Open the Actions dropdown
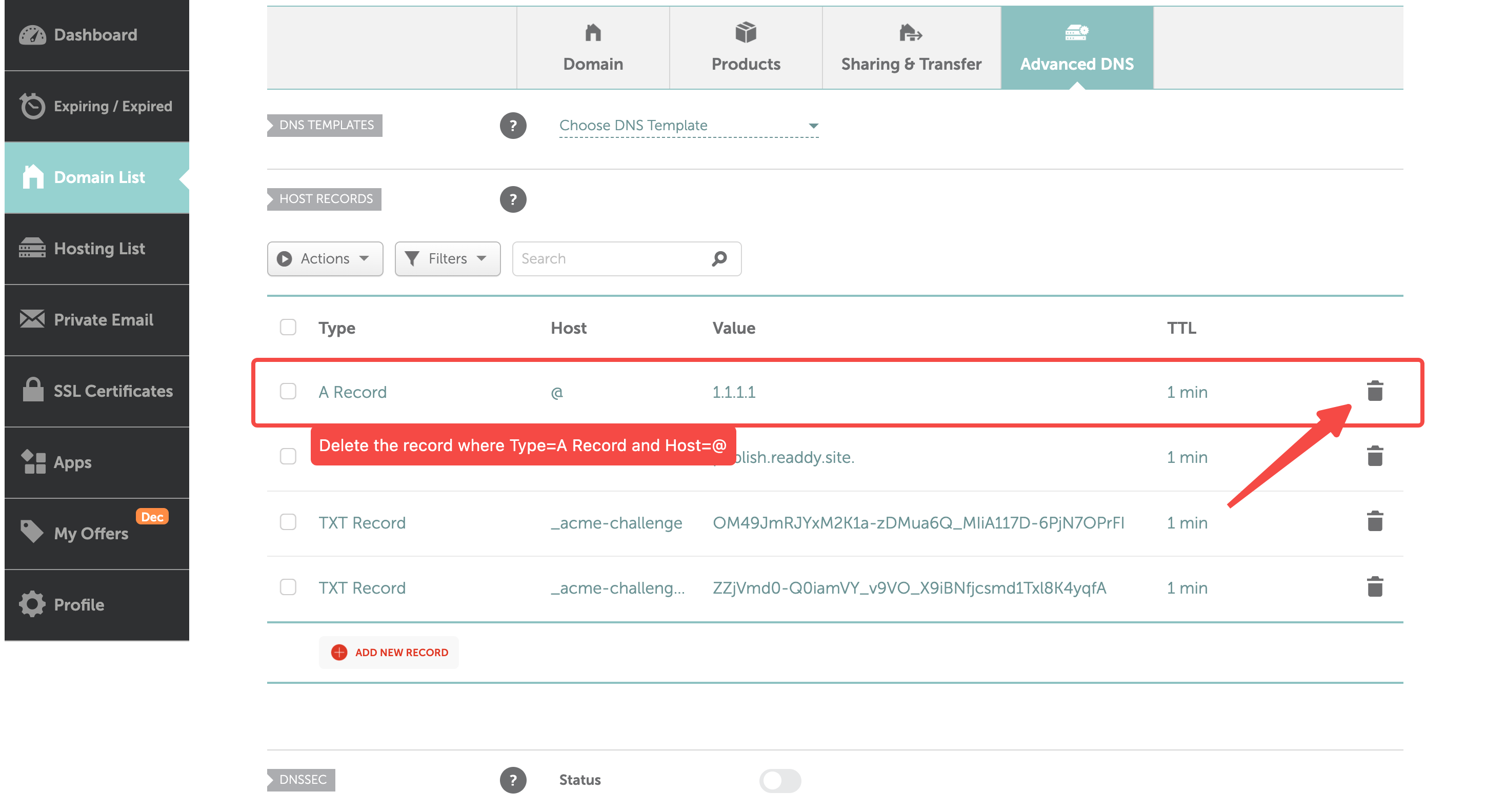 pyautogui.click(x=325, y=258)
